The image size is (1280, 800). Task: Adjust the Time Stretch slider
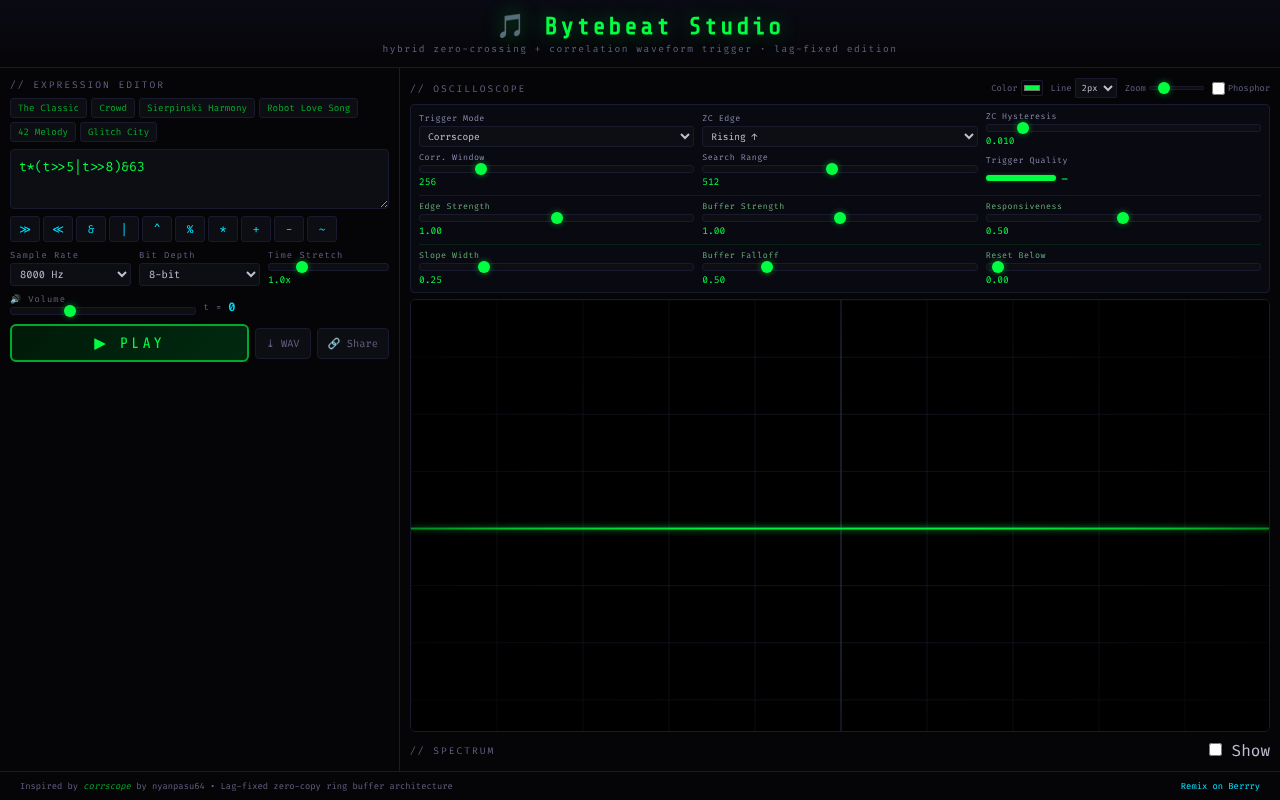pyautogui.click(x=328, y=267)
